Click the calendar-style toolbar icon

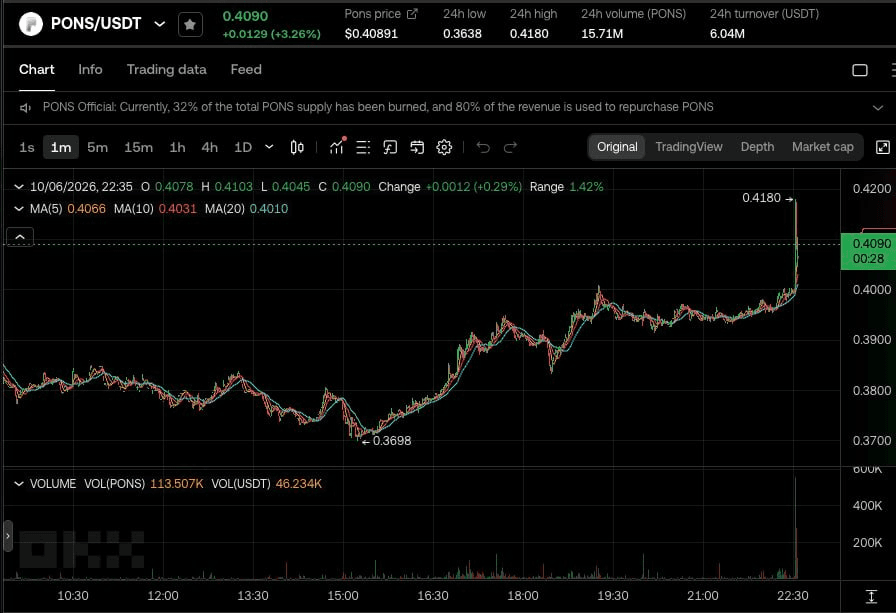click(x=417, y=147)
